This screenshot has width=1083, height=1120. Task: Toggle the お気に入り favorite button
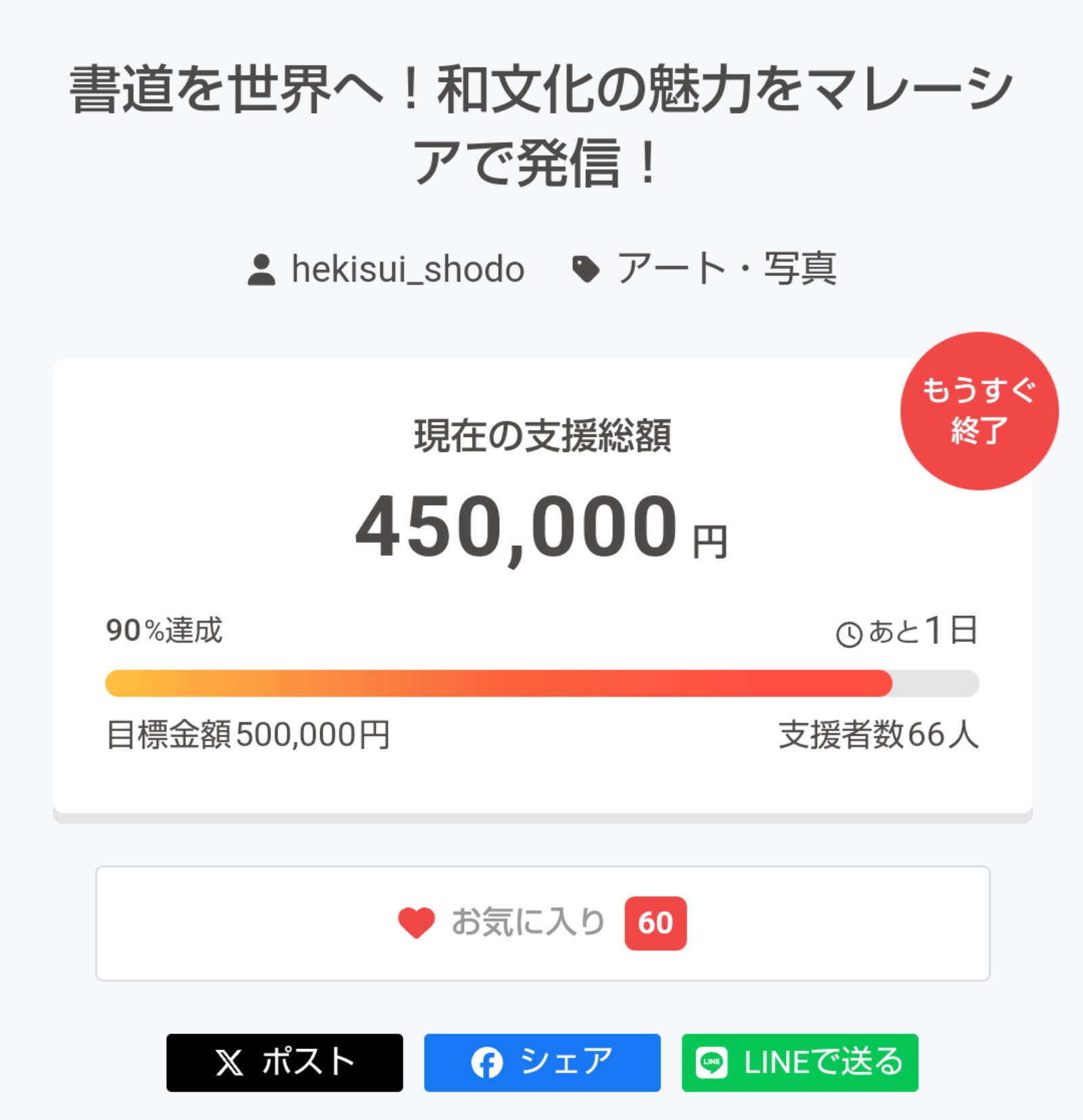pos(543,923)
